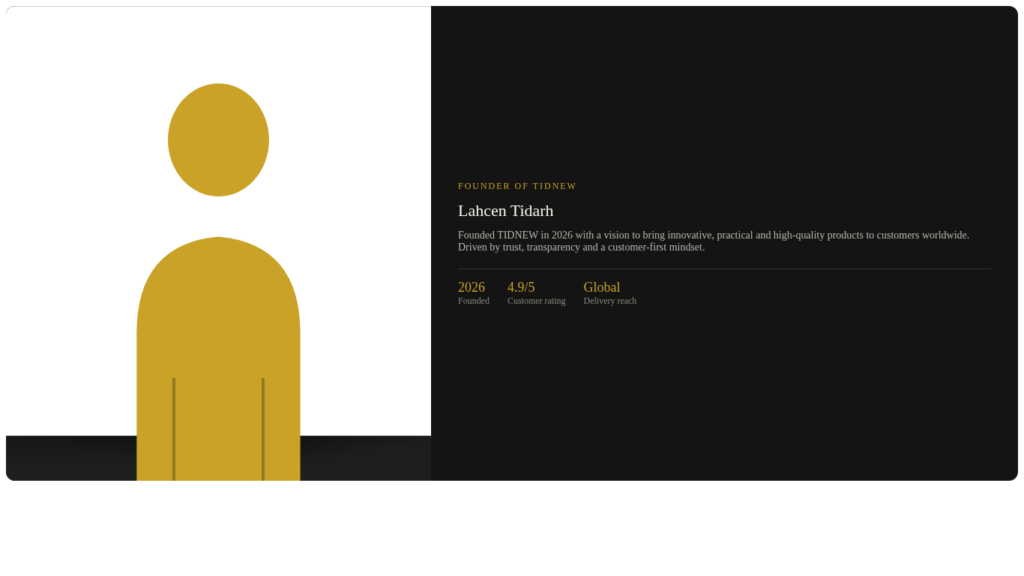Click the 'Delivery reach' caption
Viewport: 1024px width, 576px height.
[610, 301]
